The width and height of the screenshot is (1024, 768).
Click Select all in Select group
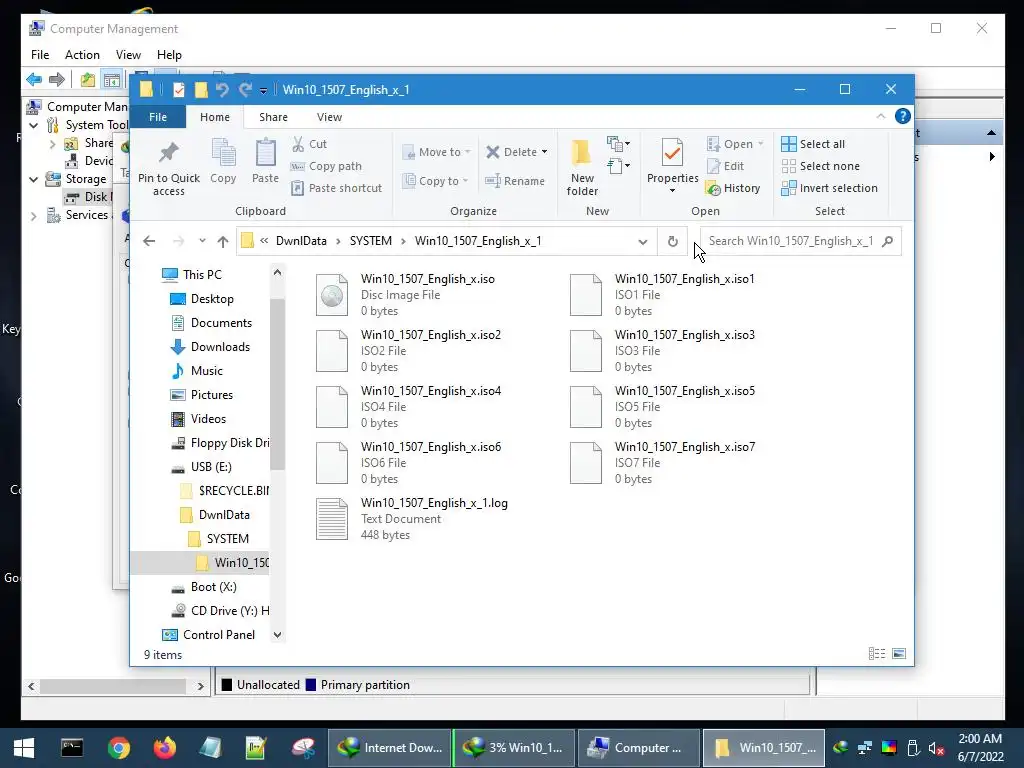813,144
